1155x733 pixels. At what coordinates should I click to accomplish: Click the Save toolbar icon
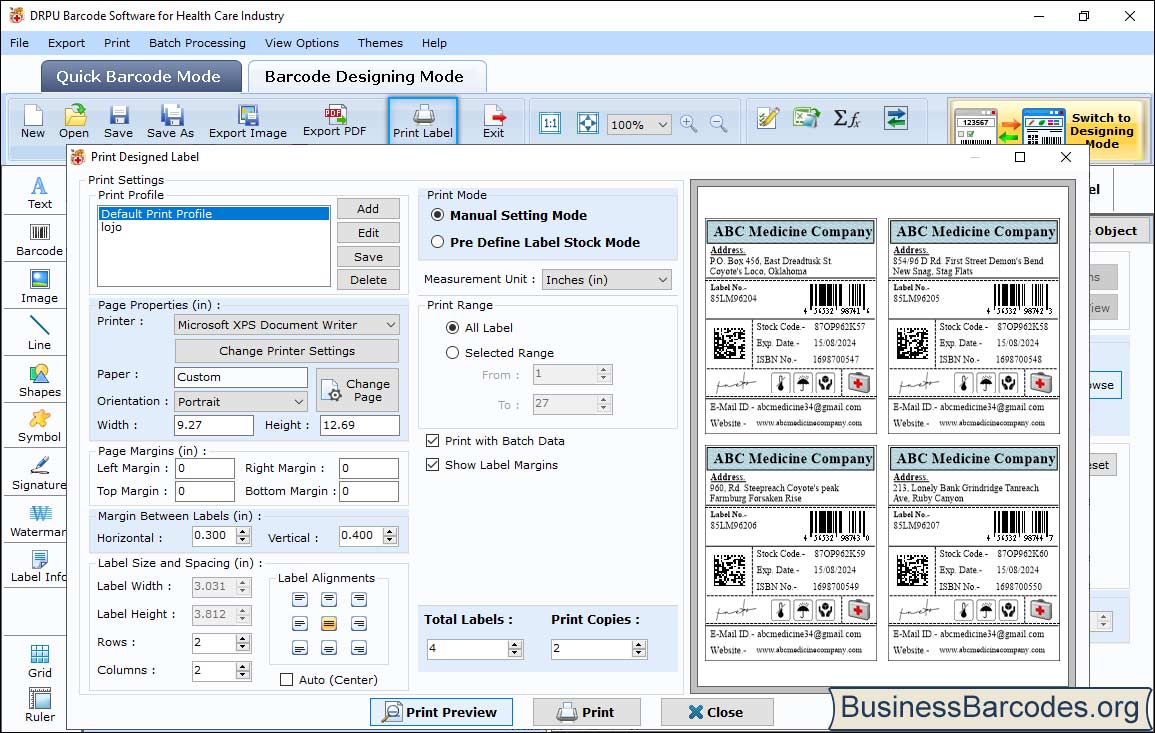[118, 122]
